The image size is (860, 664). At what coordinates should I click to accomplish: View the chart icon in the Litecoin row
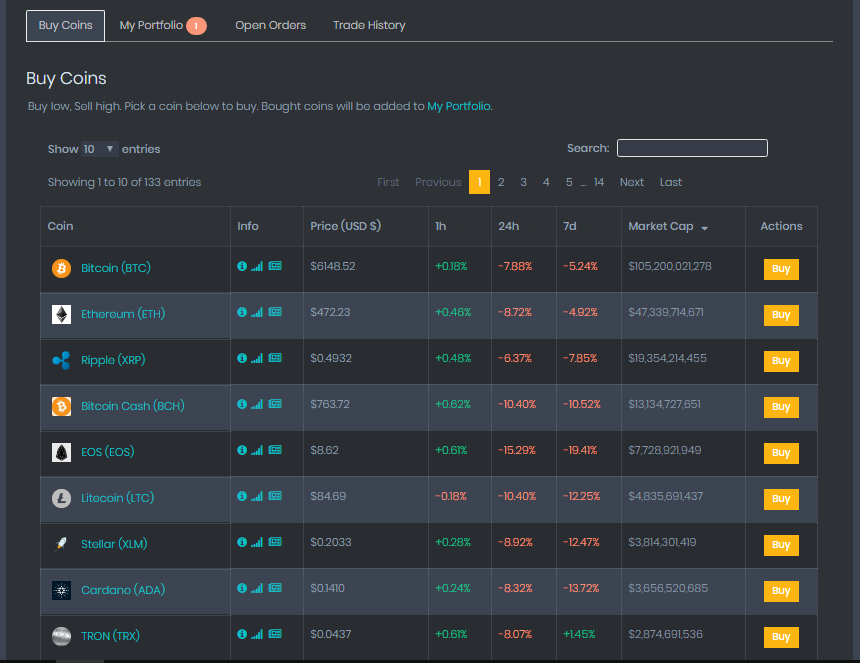[x=257, y=496]
